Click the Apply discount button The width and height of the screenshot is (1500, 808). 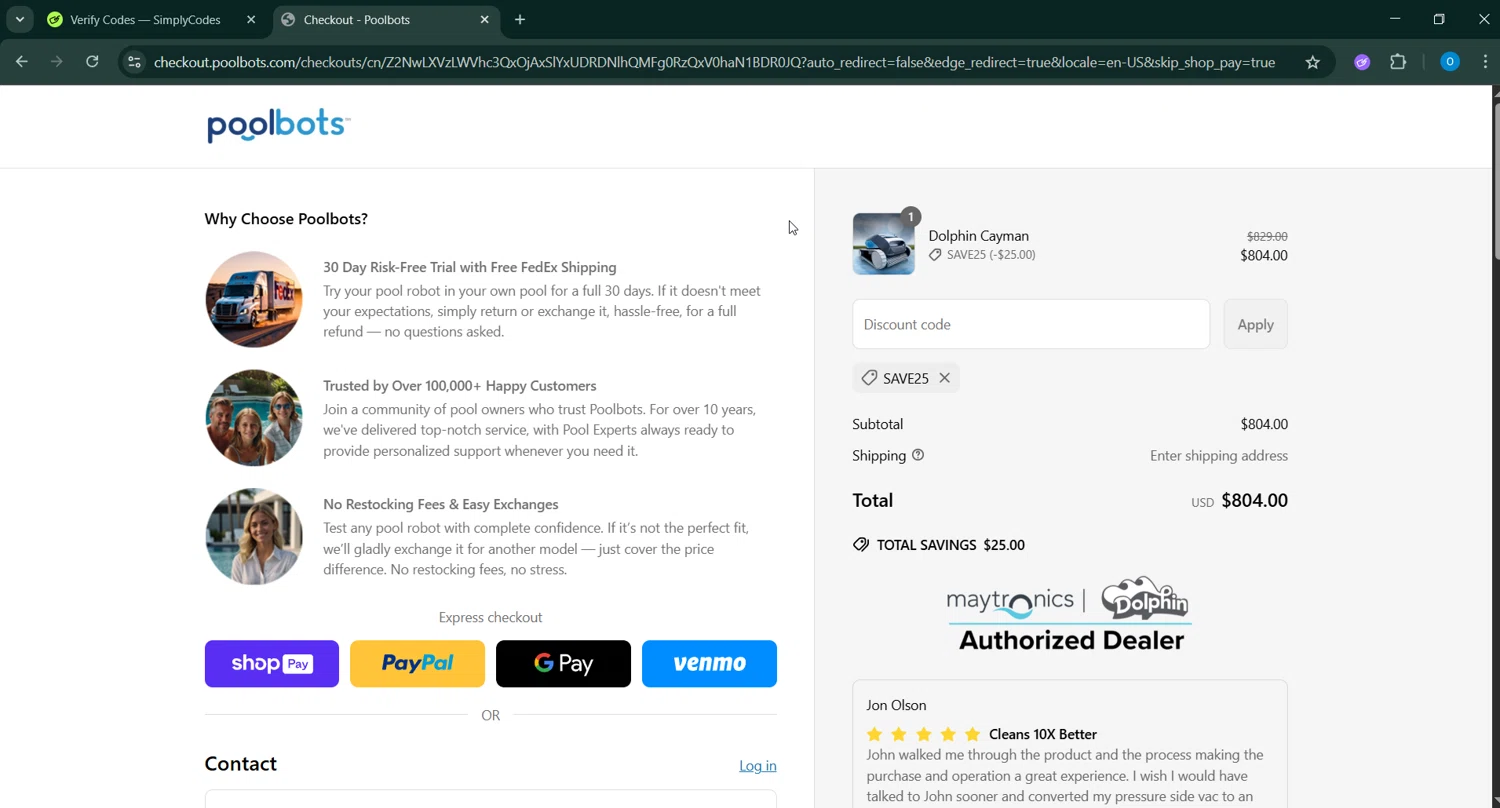click(1255, 324)
